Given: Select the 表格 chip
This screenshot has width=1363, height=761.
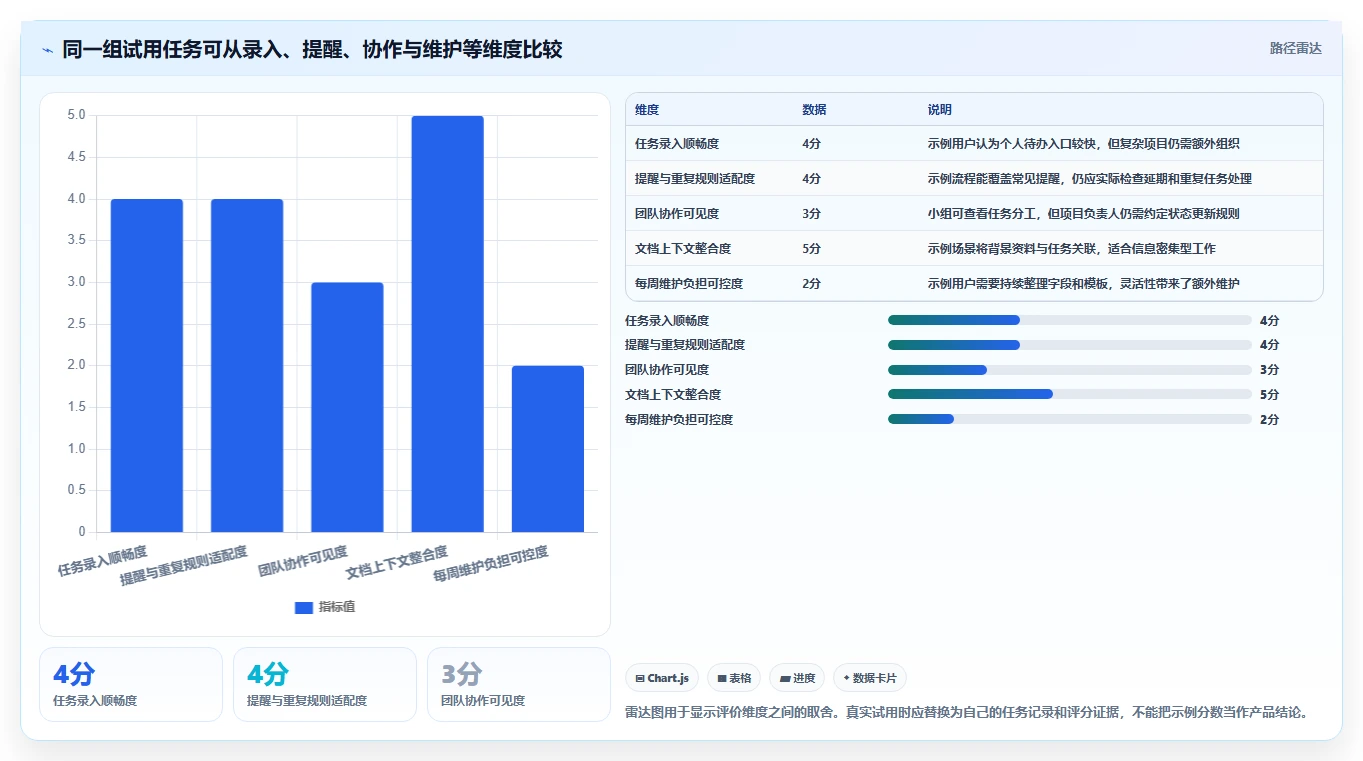Looking at the screenshot, I should 734,678.
